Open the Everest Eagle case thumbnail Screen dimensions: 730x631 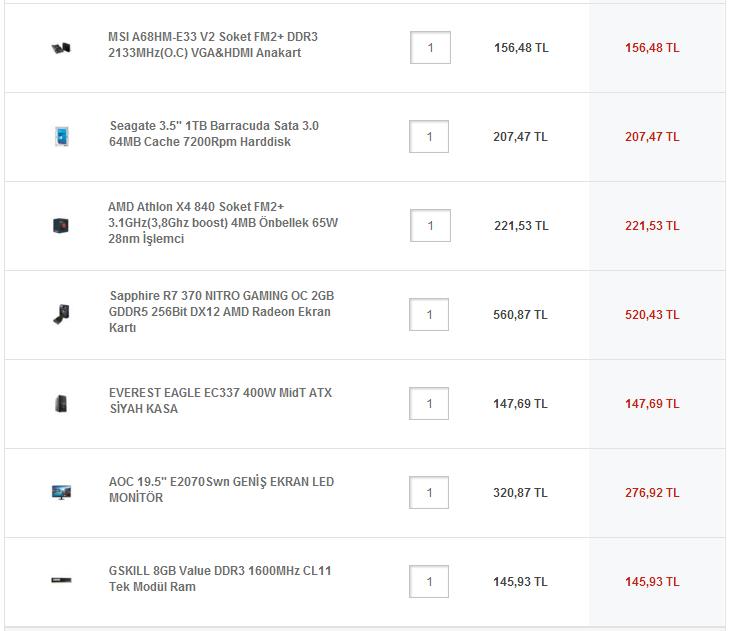(61, 403)
